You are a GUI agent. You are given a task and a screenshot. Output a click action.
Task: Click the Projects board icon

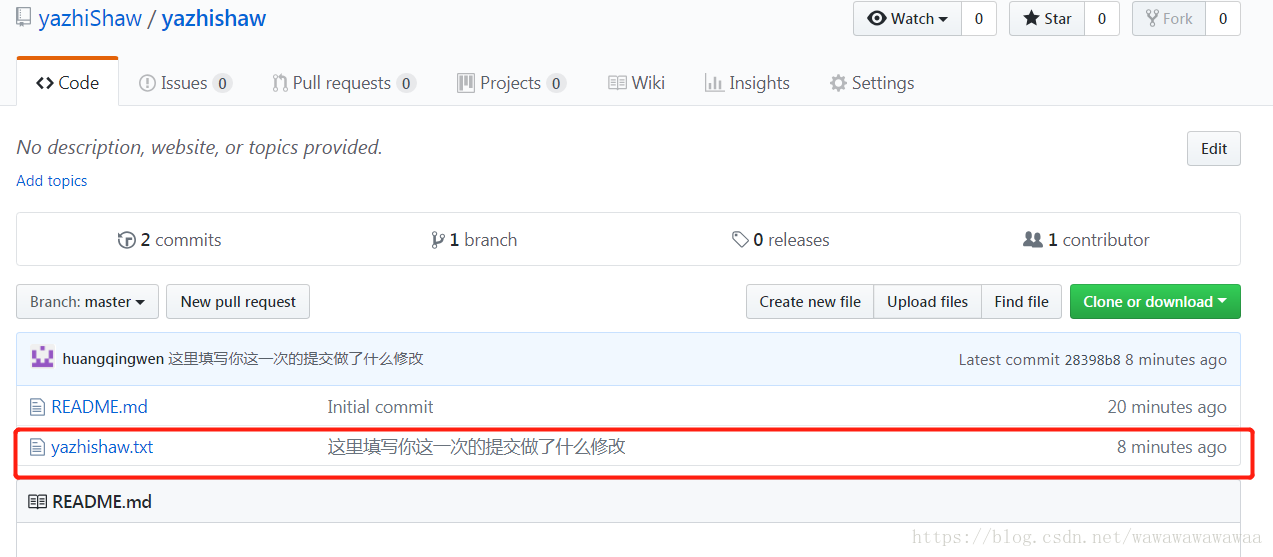pyautogui.click(x=466, y=83)
